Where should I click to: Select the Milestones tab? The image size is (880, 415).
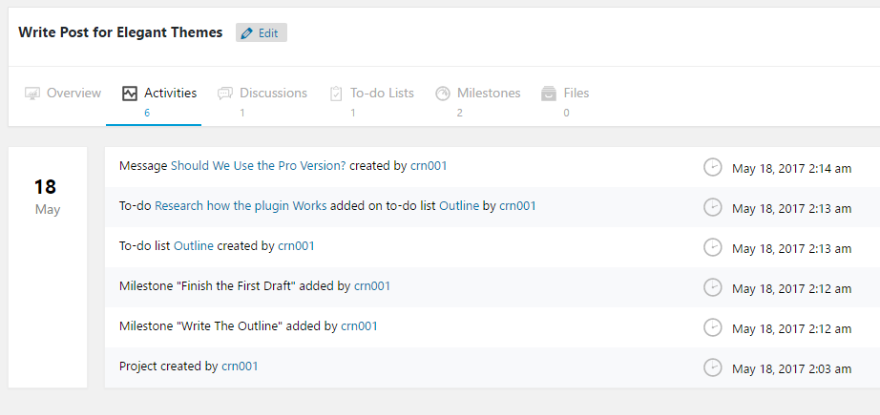pyautogui.click(x=488, y=93)
